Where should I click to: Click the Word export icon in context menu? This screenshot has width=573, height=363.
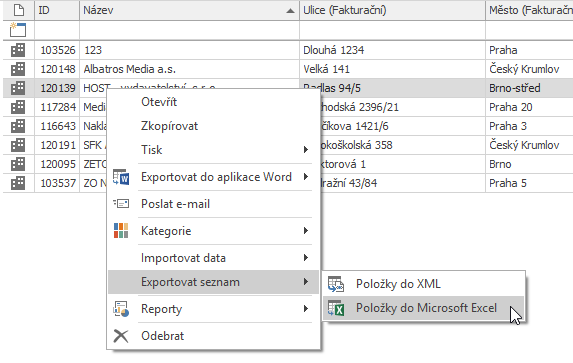(121, 177)
